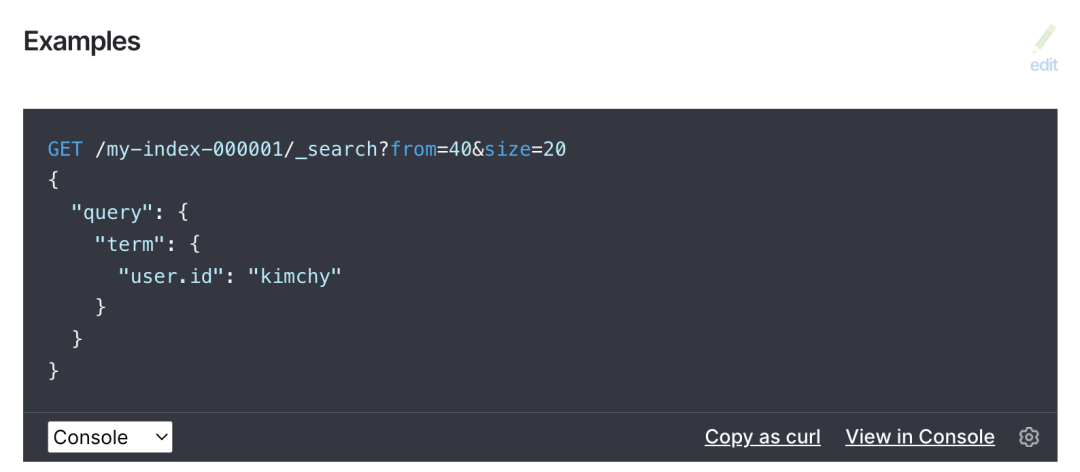Click the "query" key in code
The image size is (1080, 472).
click(112, 213)
